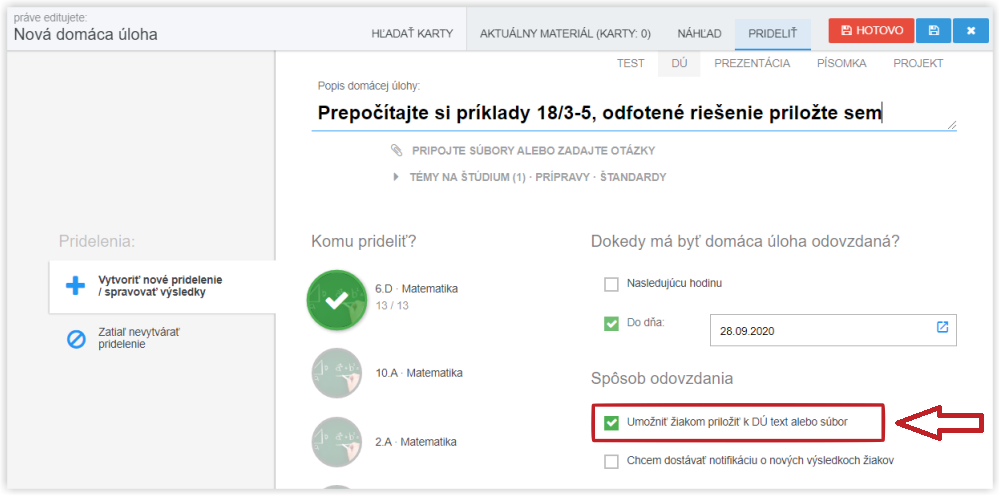Switch to the Náhľad tab

700,34
